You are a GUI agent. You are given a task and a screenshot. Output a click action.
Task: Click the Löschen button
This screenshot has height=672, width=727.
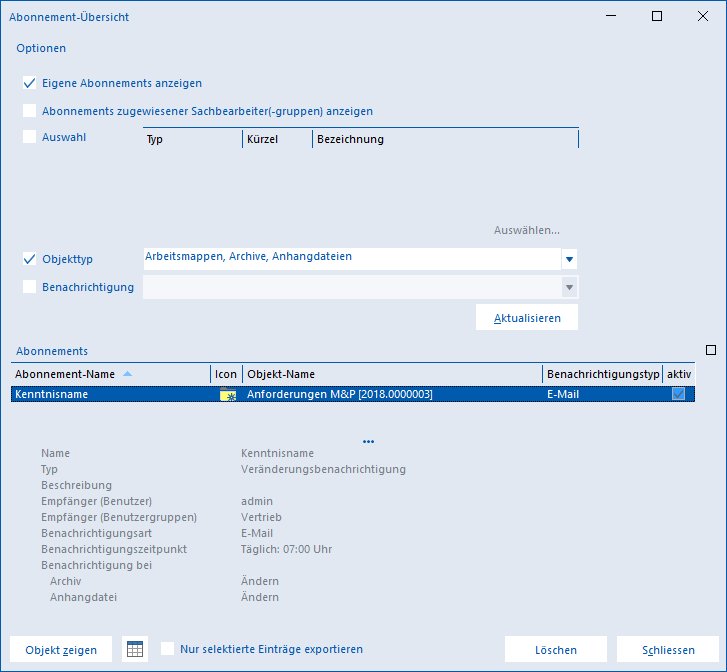click(555, 649)
